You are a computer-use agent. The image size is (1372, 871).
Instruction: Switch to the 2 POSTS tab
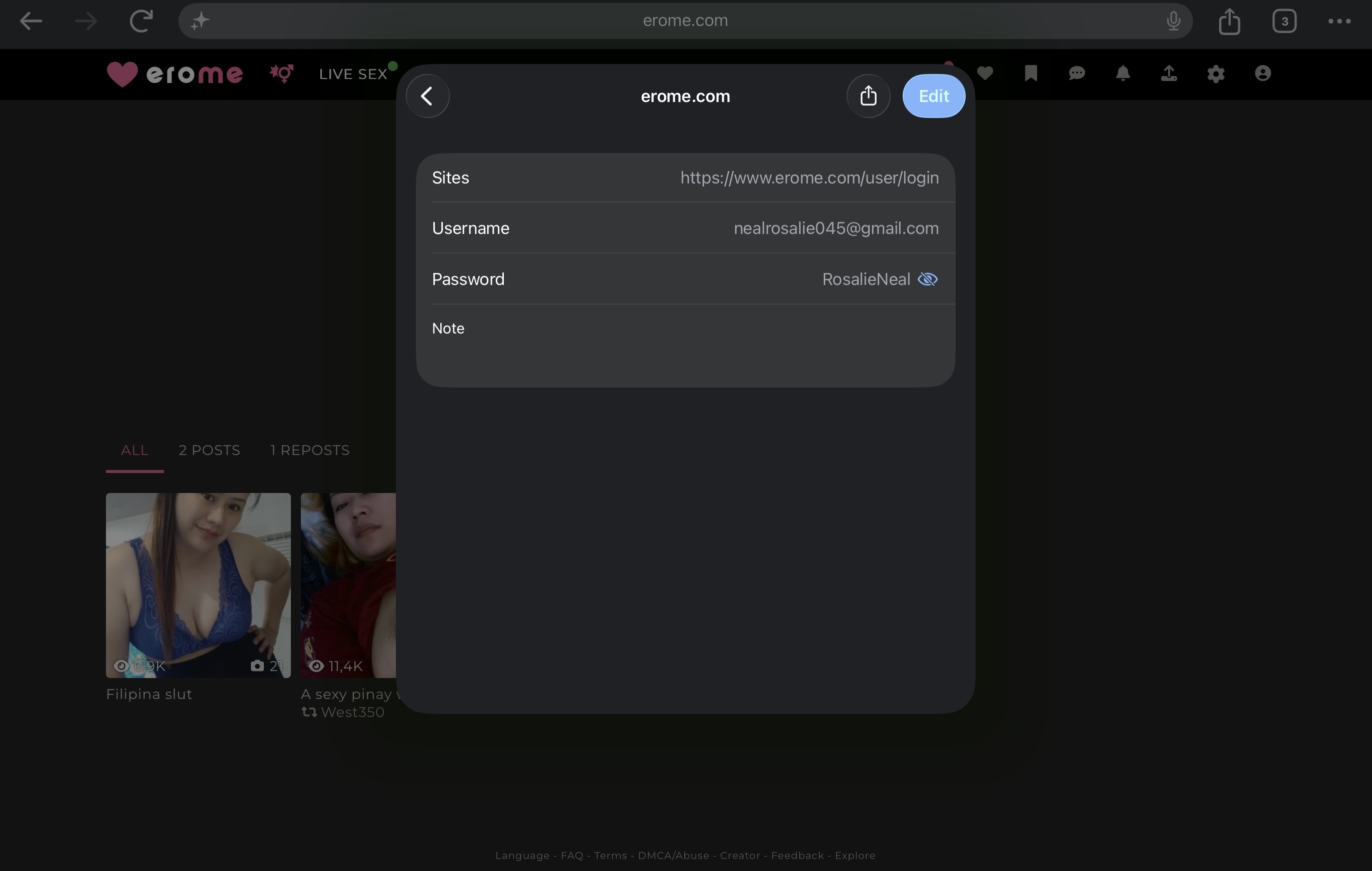coord(209,450)
